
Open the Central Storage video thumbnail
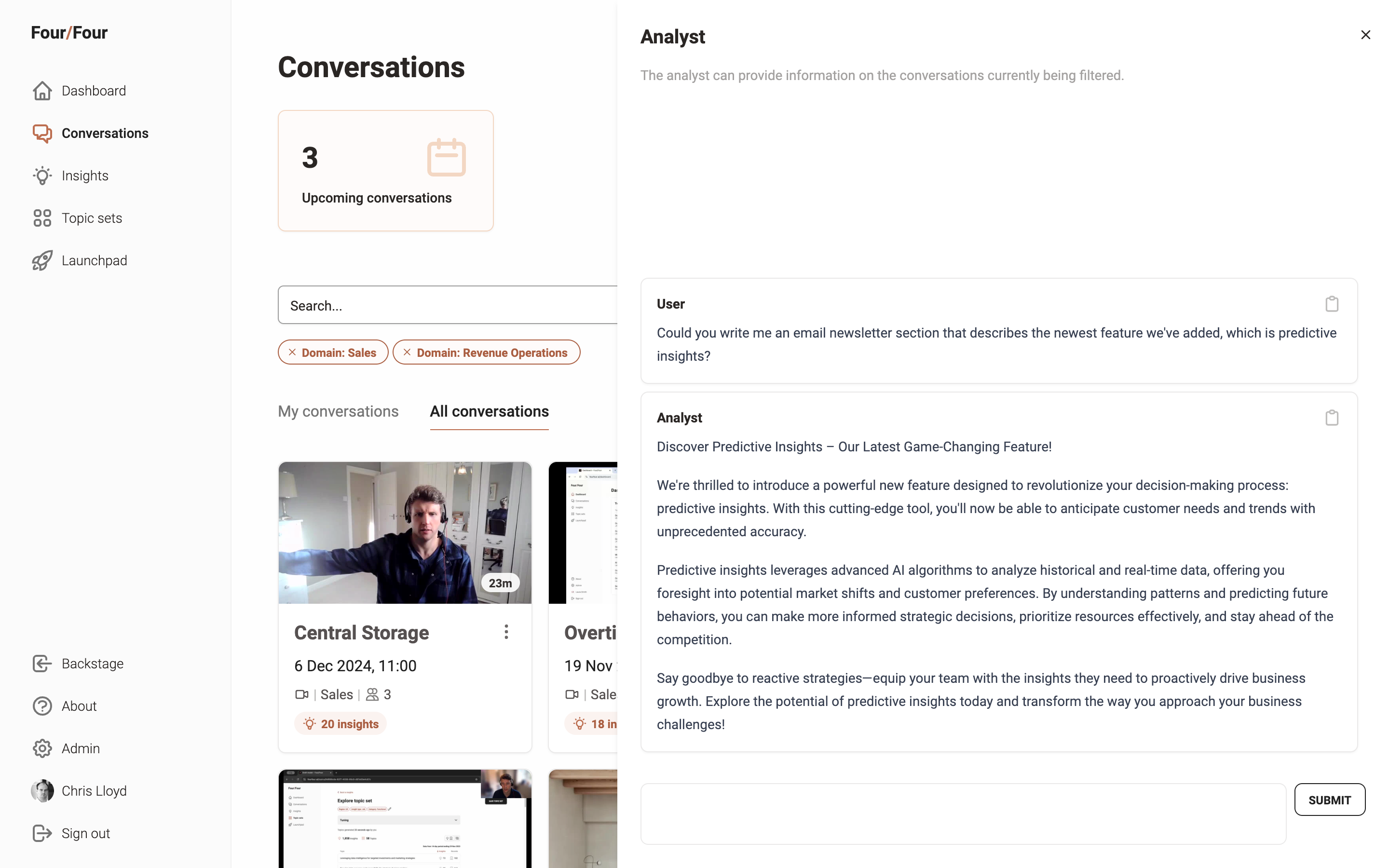(x=405, y=533)
